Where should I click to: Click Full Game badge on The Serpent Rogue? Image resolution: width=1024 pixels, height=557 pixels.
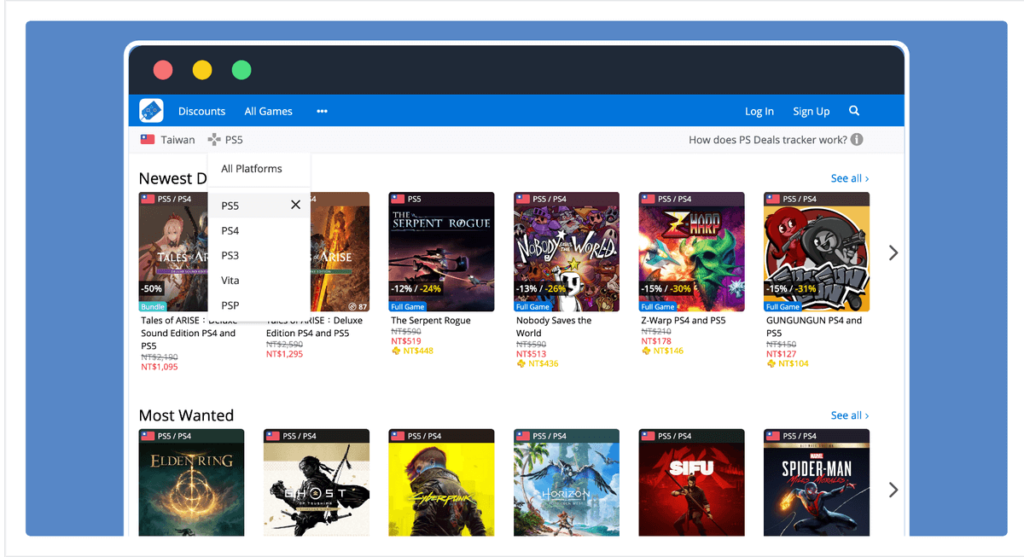click(408, 306)
